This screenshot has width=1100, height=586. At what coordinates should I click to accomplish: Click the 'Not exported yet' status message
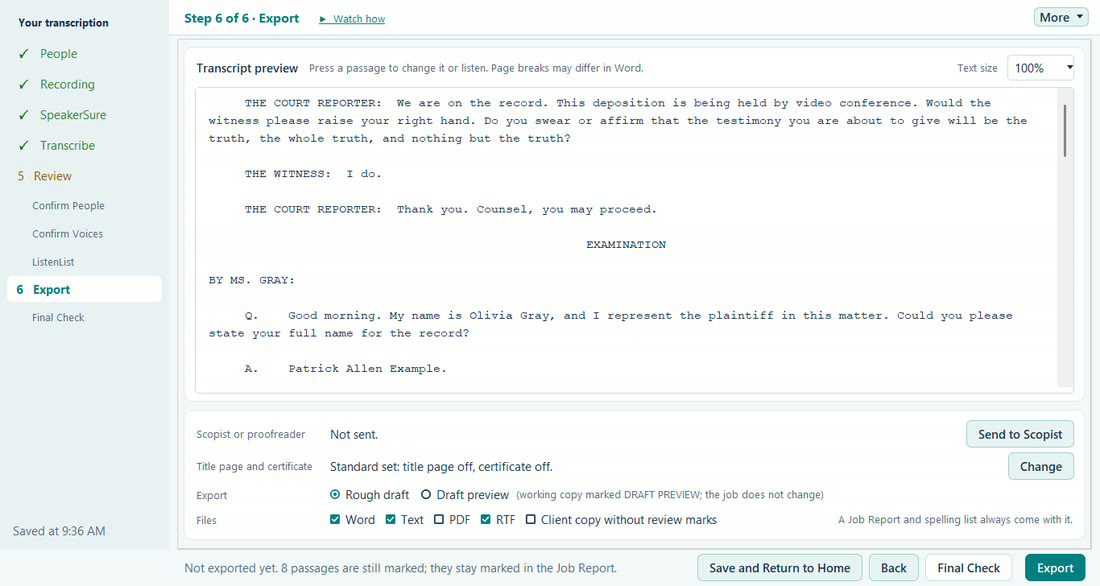401,568
